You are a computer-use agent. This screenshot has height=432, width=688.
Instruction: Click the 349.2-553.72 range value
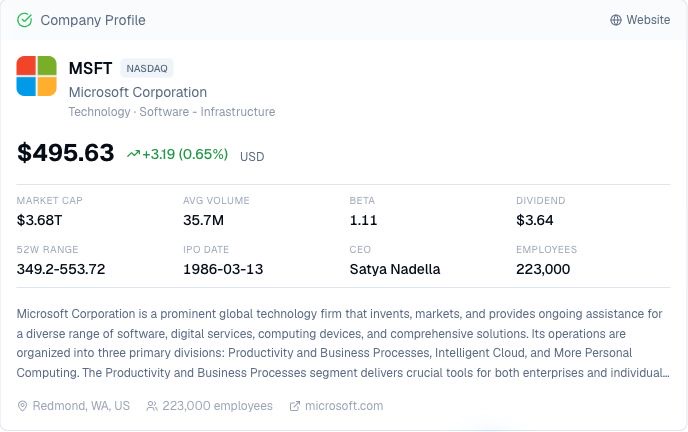61,269
